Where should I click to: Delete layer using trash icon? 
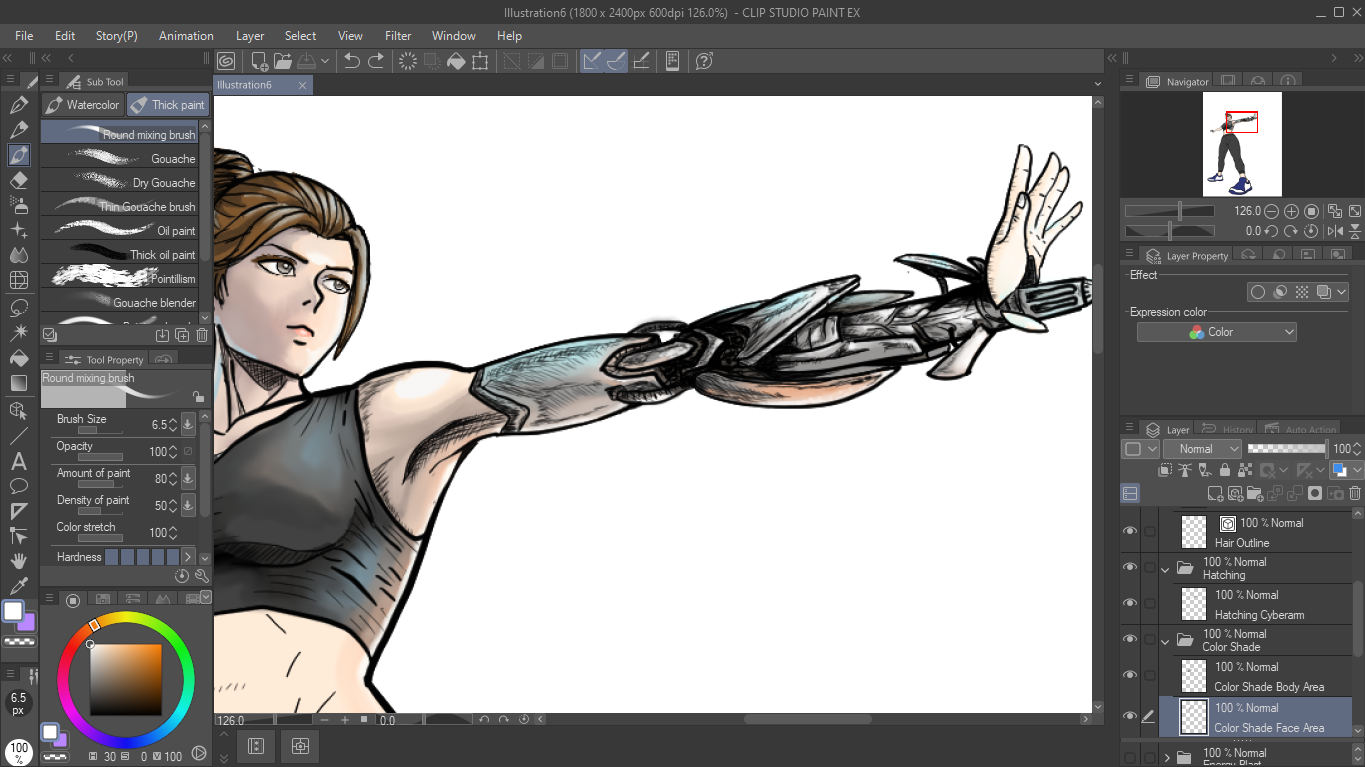(x=1355, y=493)
